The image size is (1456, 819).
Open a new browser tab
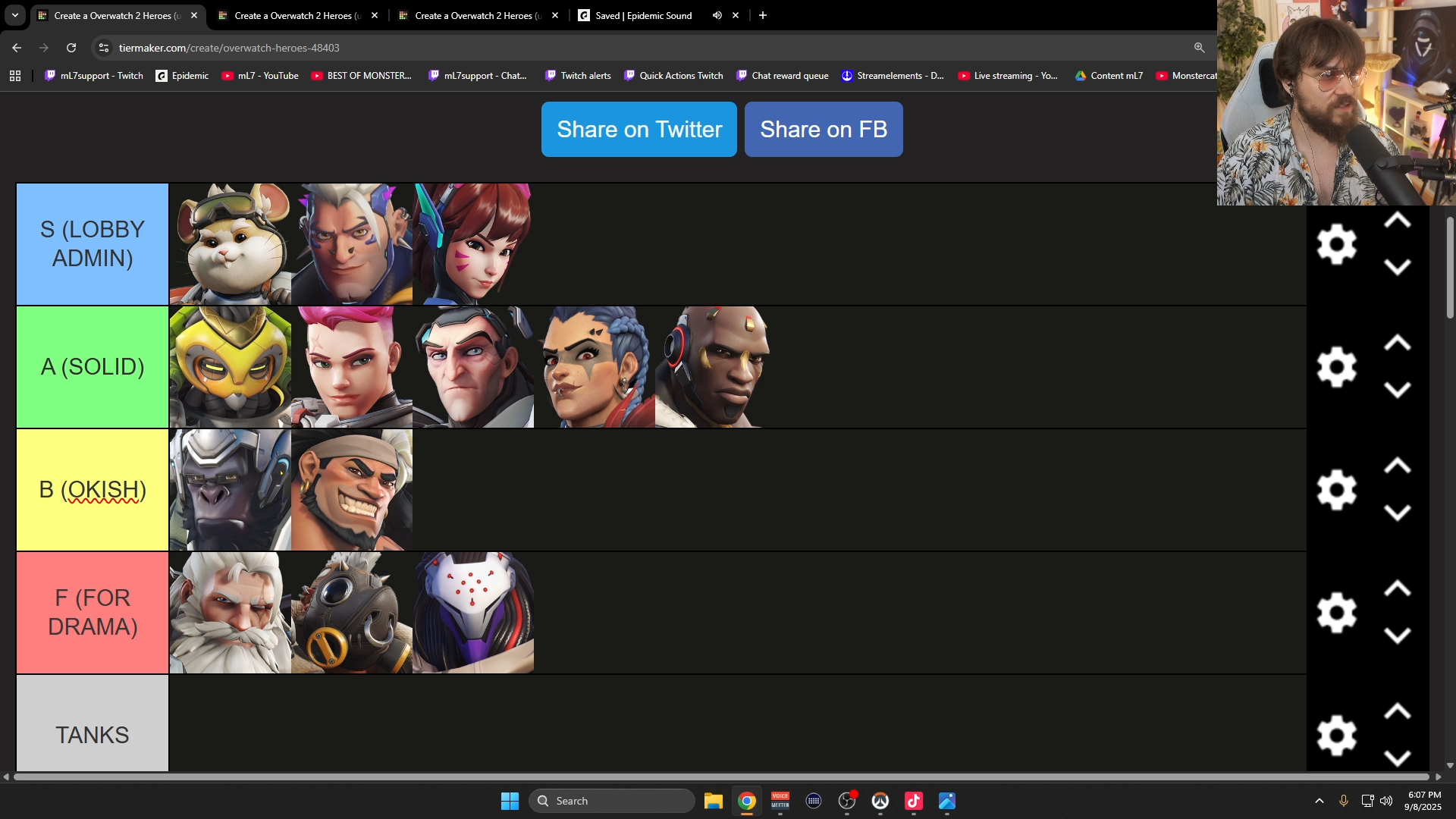[763, 15]
